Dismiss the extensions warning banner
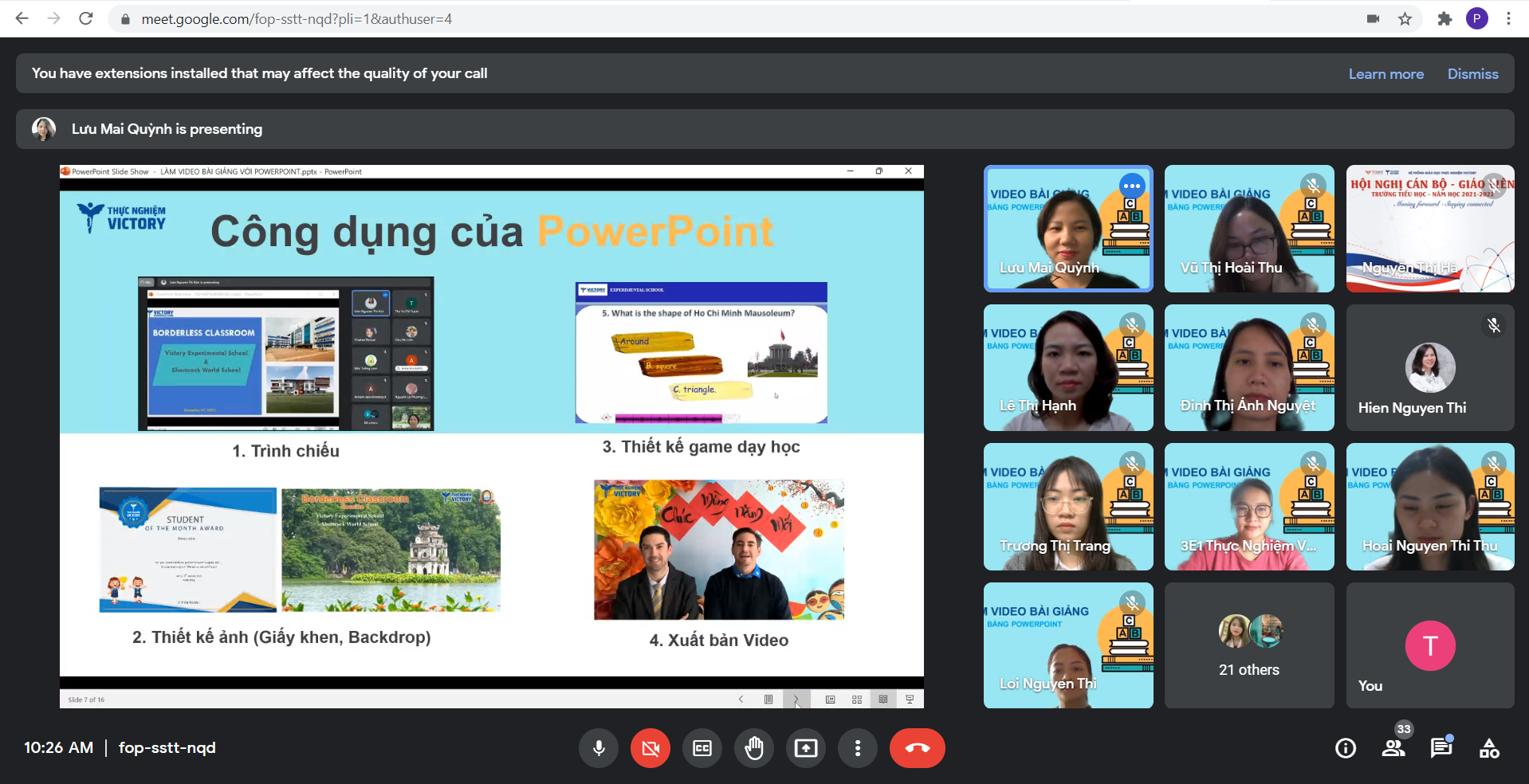 [1472, 74]
